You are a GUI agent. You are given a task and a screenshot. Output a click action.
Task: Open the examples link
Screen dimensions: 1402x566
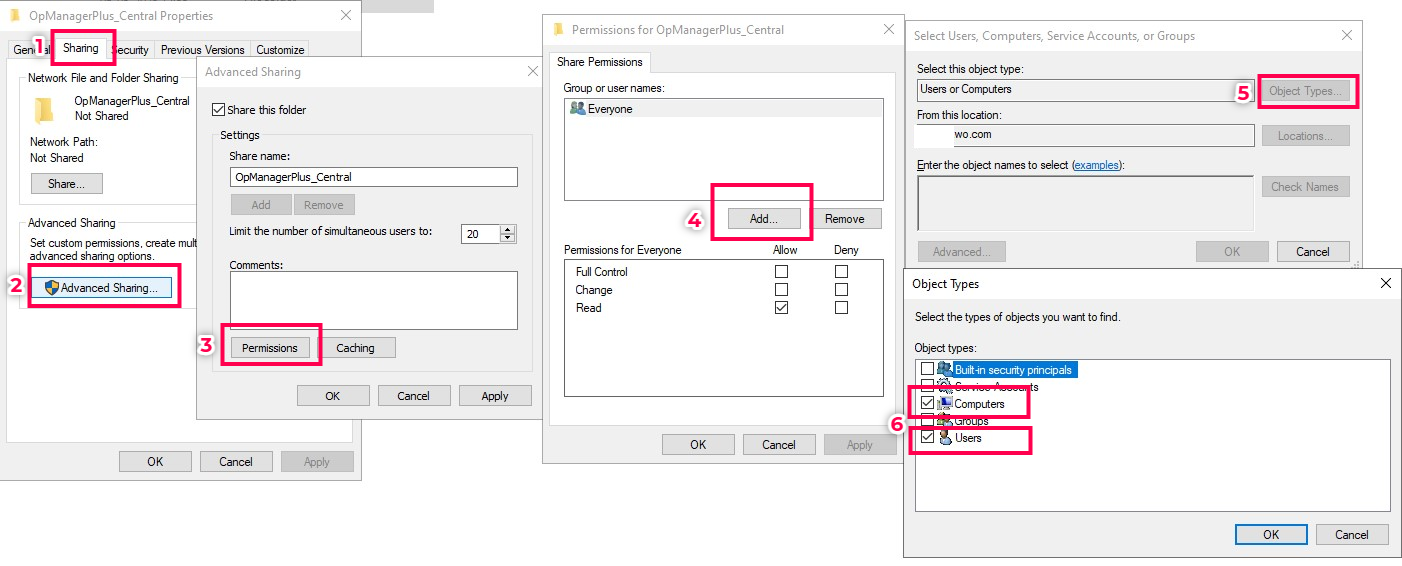point(1096,165)
